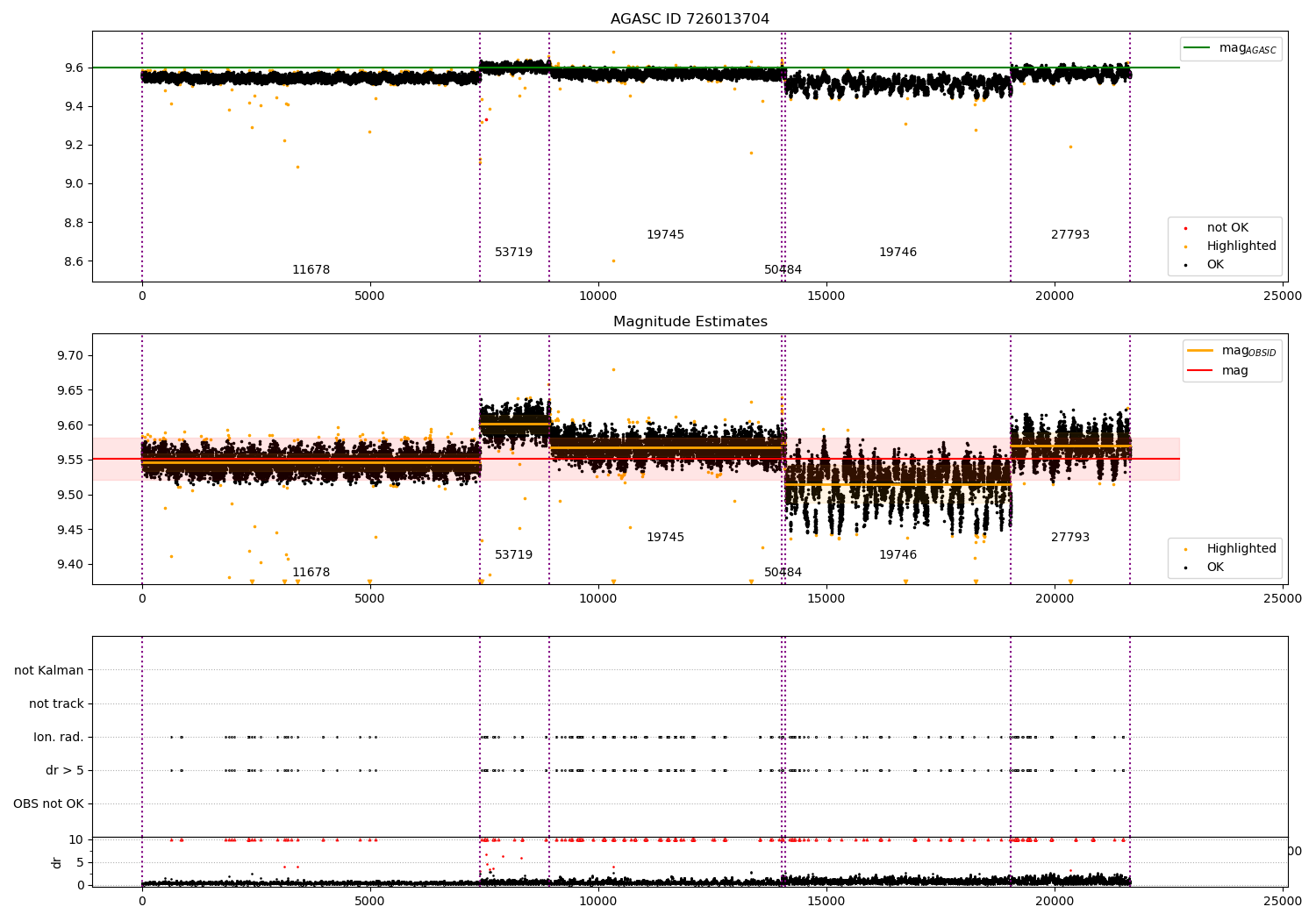Click obsid label 53719 in Magnitude Estimates plot

pos(513,554)
